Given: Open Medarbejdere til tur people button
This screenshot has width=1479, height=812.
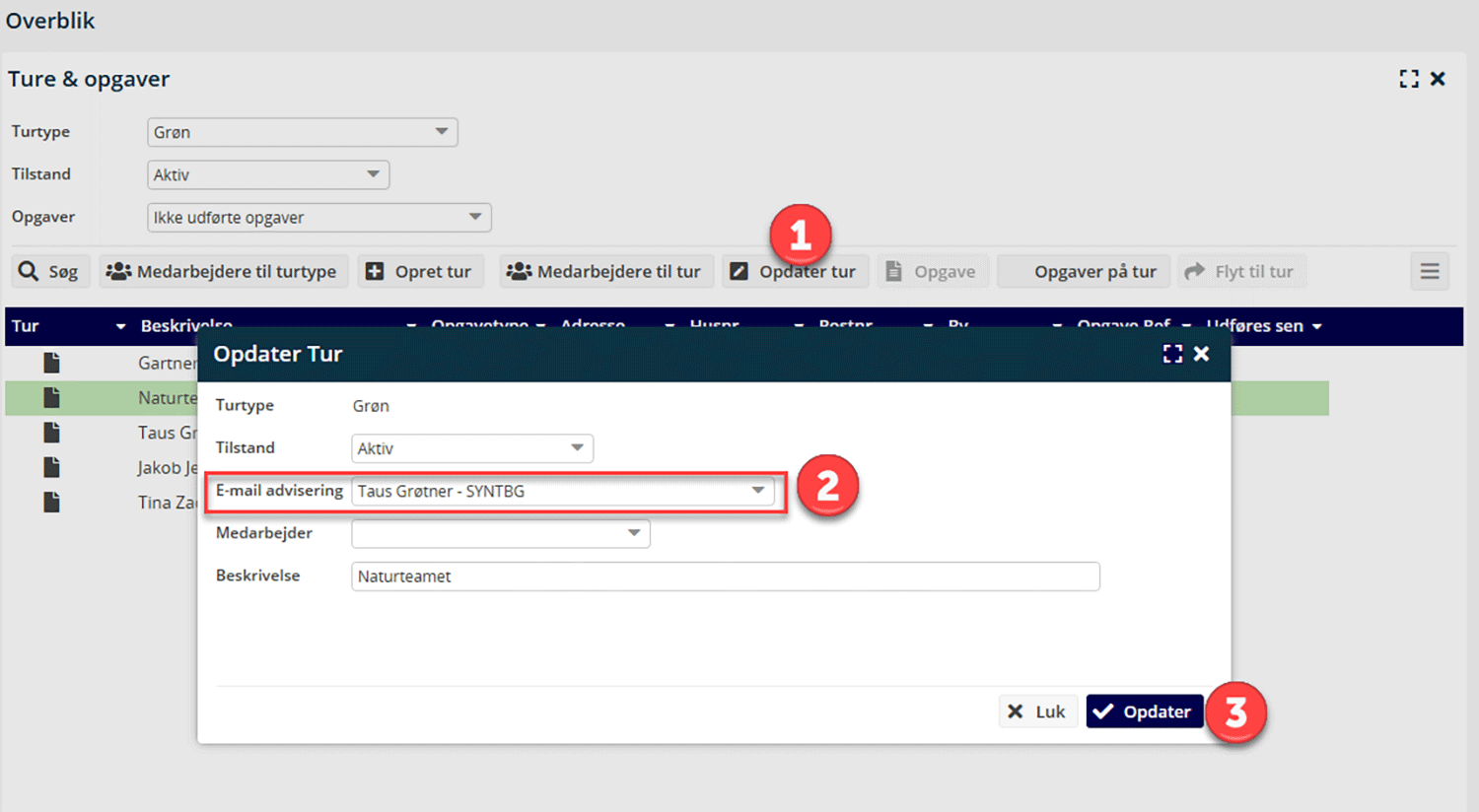Looking at the screenshot, I should click(604, 272).
